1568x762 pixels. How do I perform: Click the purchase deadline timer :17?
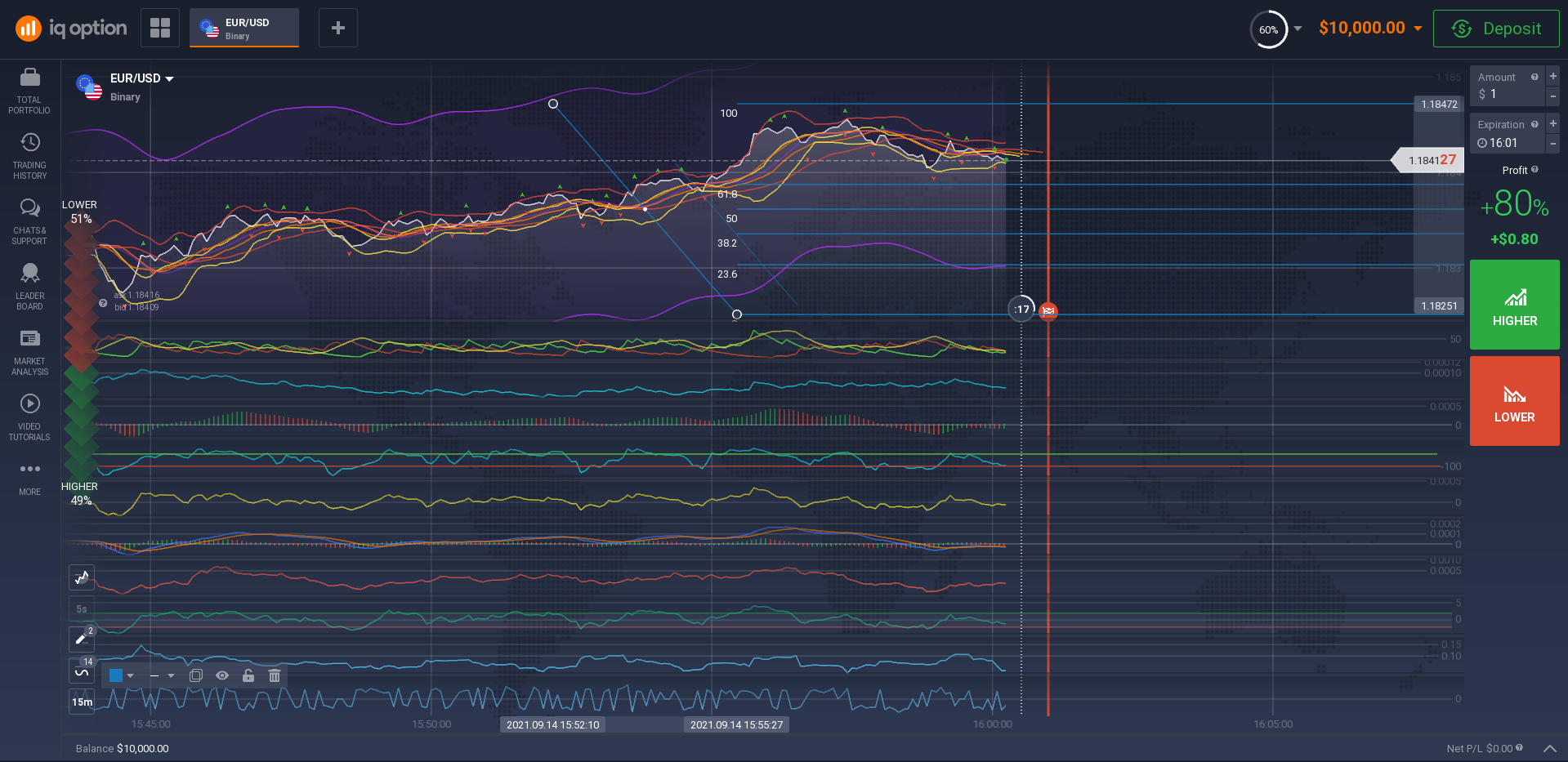[x=1021, y=309]
